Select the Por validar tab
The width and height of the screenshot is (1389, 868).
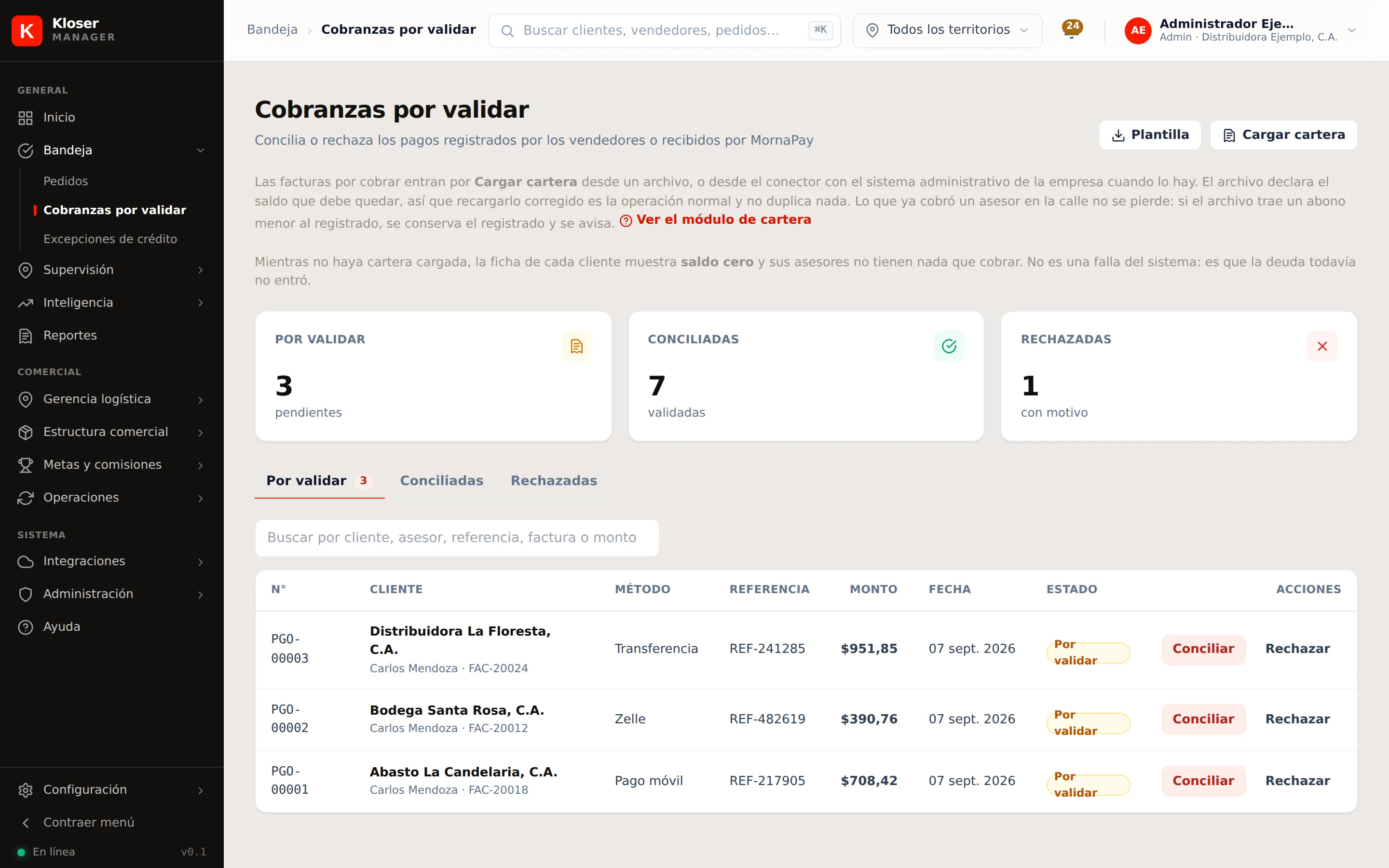[x=319, y=480]
